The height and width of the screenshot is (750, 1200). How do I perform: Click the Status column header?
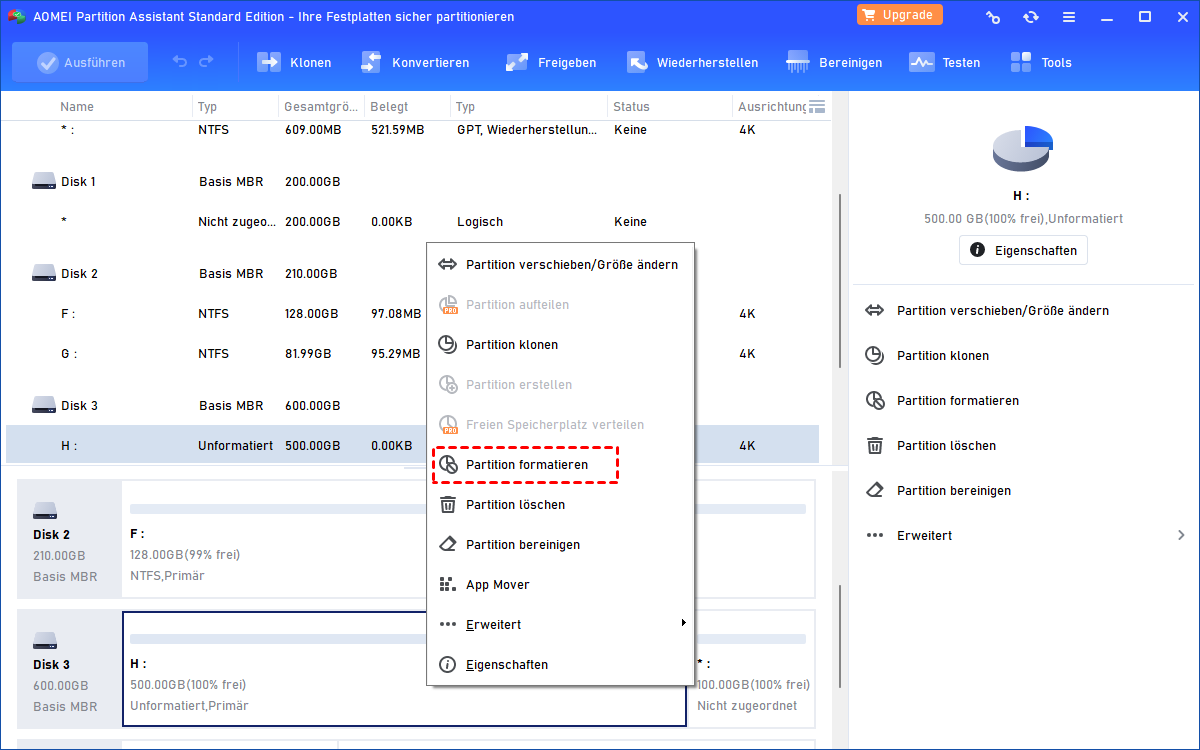pyautogui.click(x=632, y=106)
